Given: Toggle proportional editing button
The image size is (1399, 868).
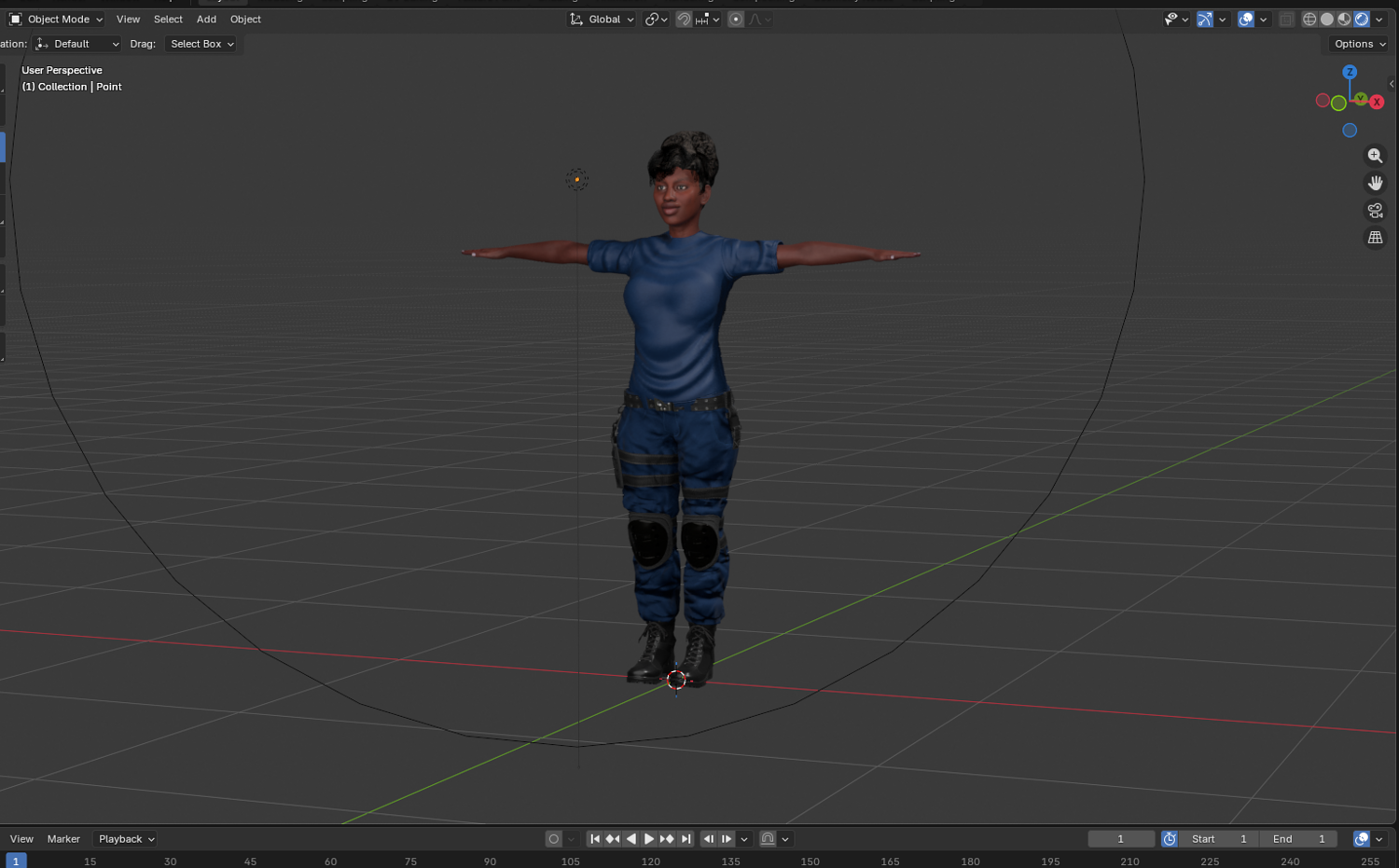Looking at the screenshot, I should [736, 20].
